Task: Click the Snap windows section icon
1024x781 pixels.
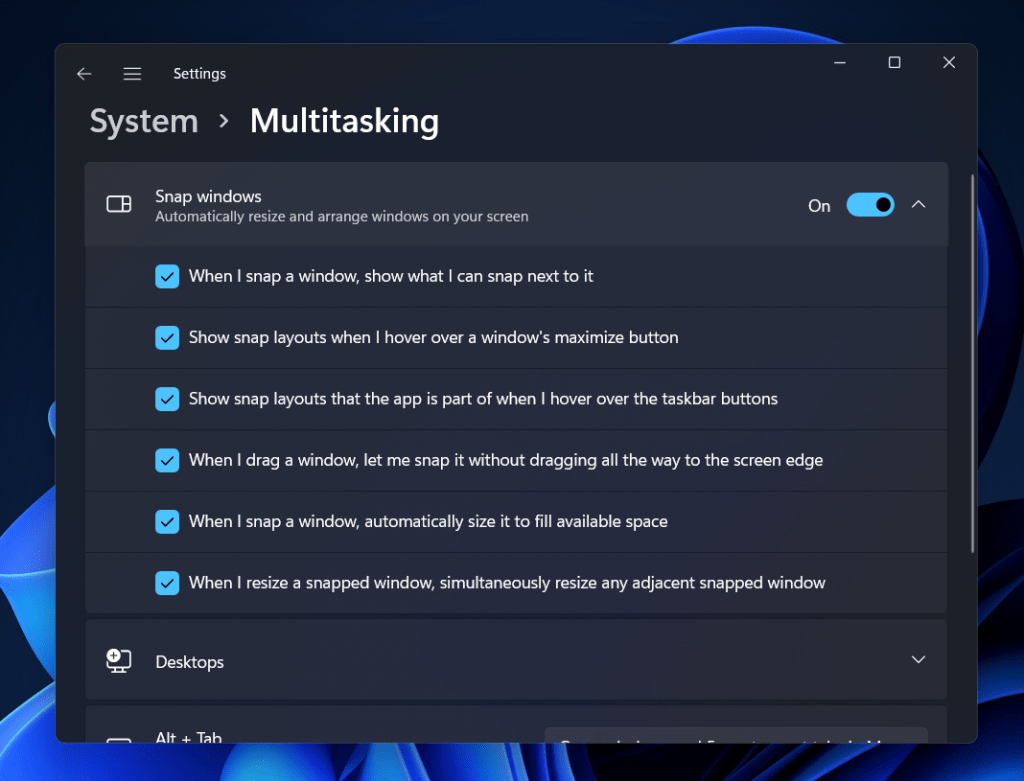Action: [x=118, y=203]
